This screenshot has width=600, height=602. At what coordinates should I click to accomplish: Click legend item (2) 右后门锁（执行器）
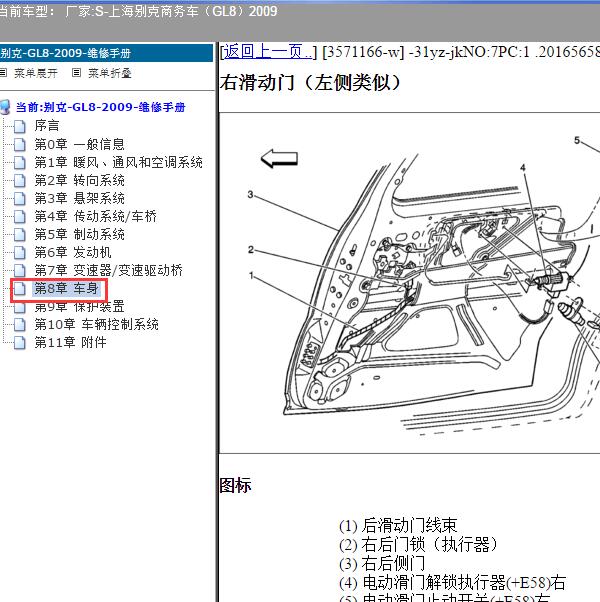pos(418,544)
